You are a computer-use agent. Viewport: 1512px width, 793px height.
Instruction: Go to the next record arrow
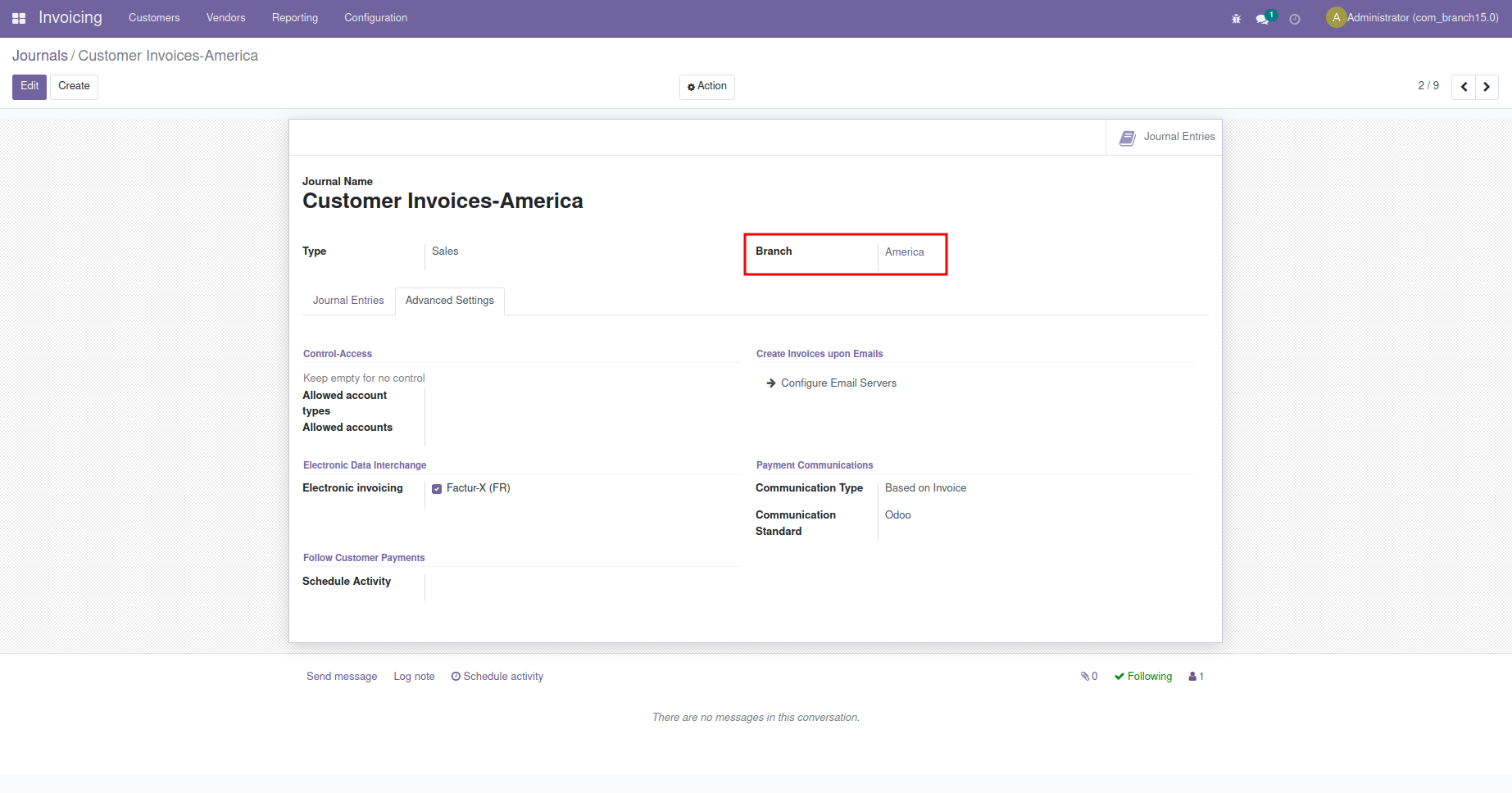pyautogui.click(x=1487, y=87)
